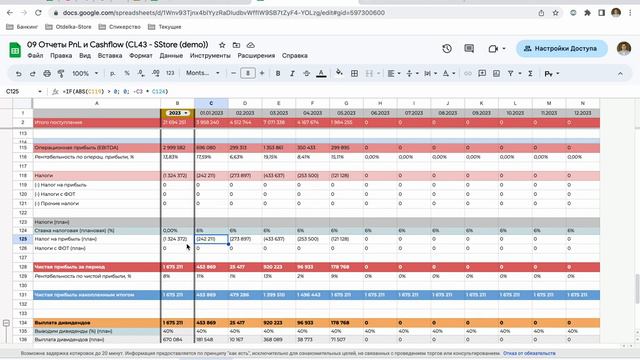Collapse the toolbar with the chevron
This screenshot has width=640, height=360.
(x=620, y=74)
